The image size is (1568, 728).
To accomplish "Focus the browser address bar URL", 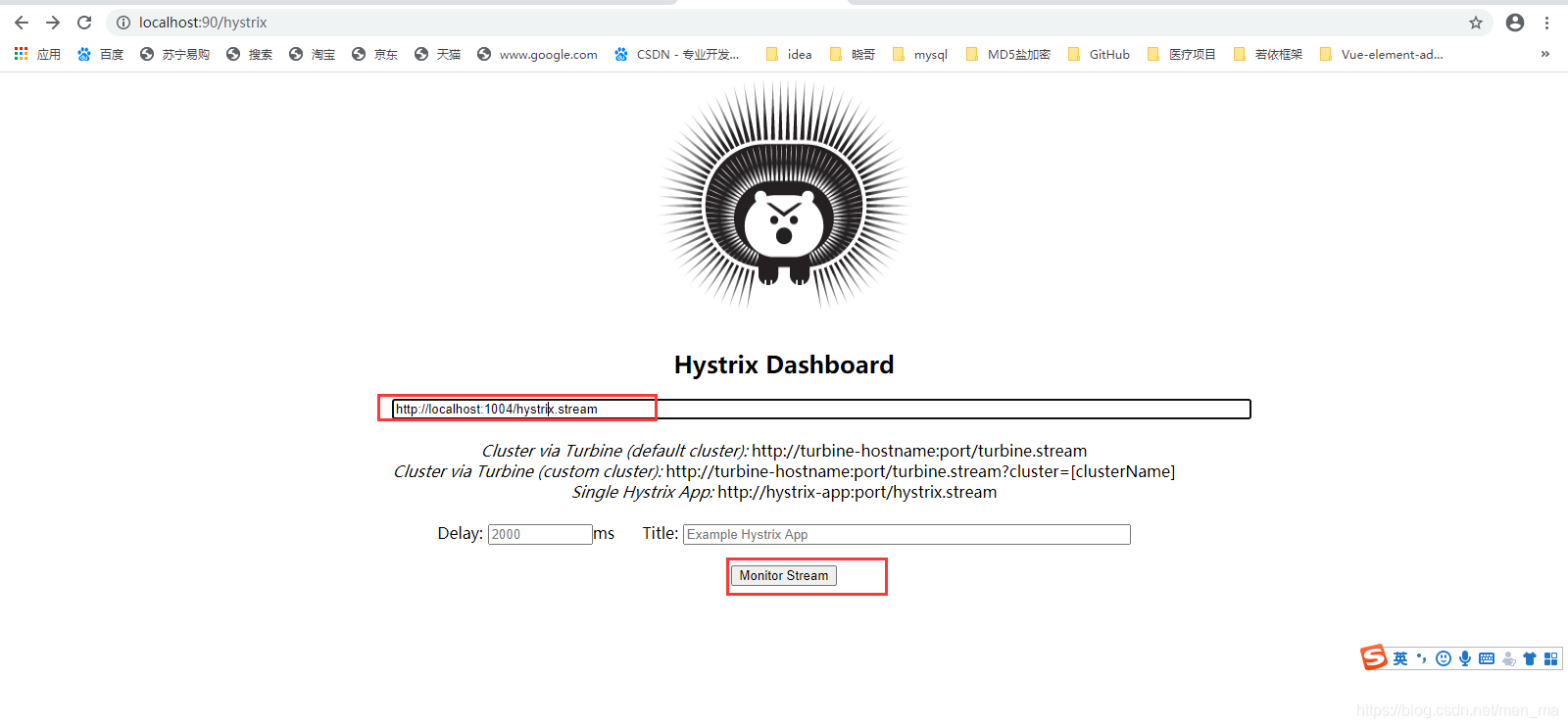I will click(203, 23).
